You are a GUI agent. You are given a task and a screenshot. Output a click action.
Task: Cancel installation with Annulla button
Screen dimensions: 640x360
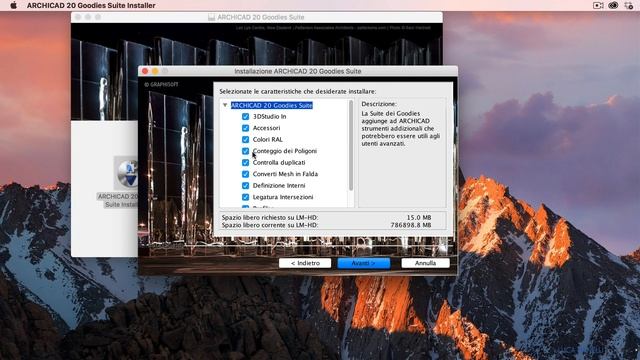click(425, 263)
